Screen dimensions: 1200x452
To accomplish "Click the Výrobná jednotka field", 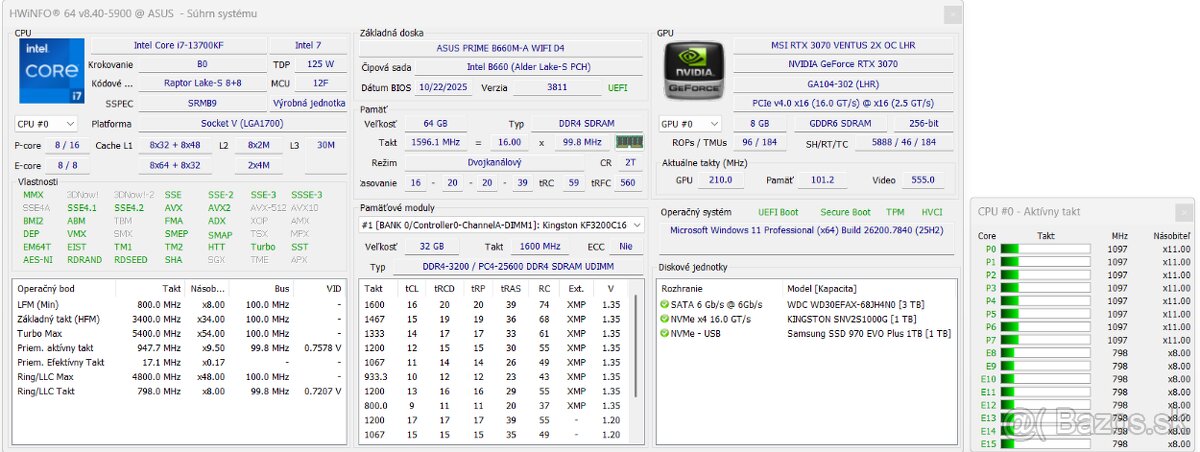I will (x=310, y=103).
